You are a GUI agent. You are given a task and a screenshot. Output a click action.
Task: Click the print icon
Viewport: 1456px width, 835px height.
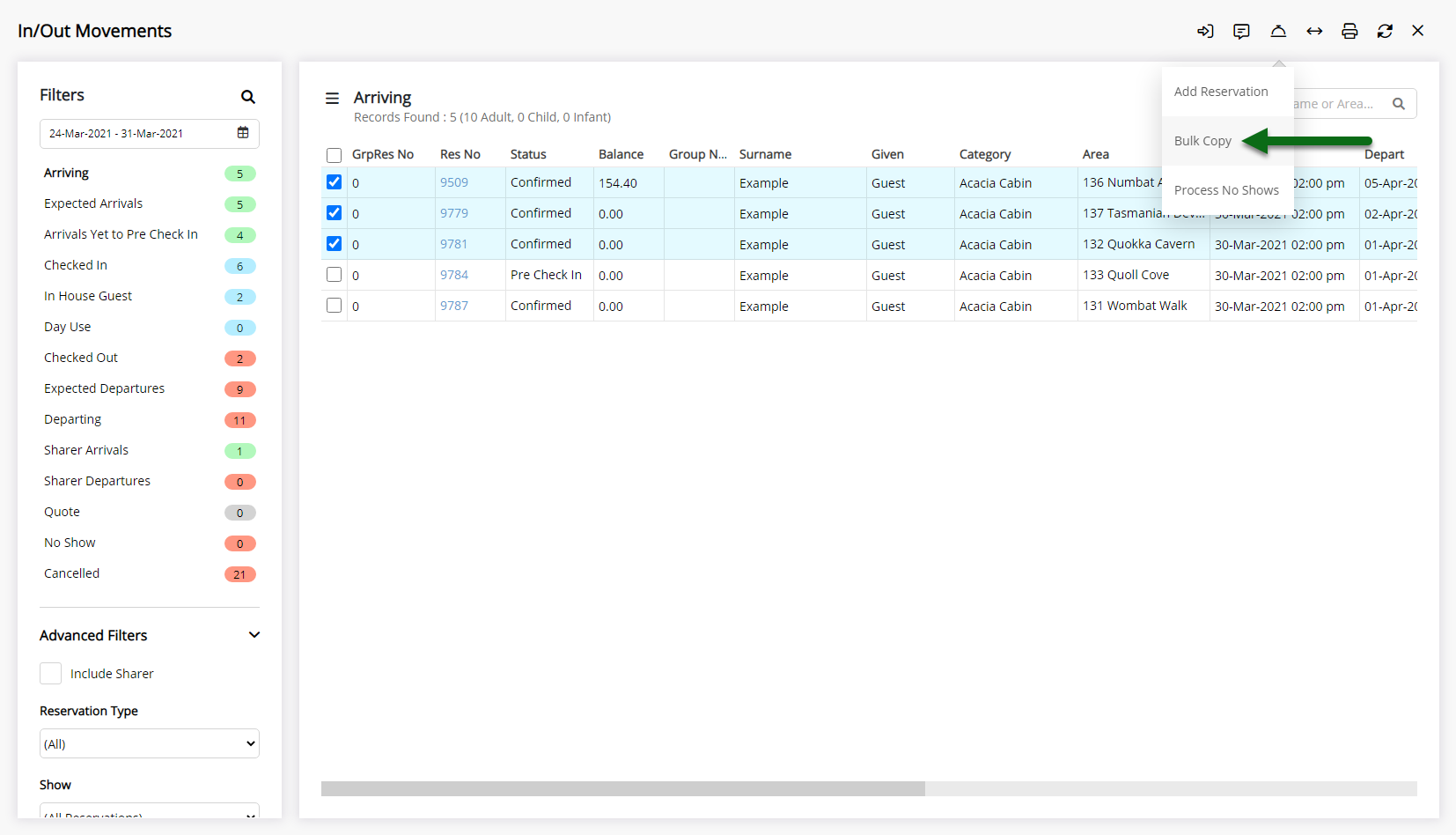click(x=1349, y=31)
